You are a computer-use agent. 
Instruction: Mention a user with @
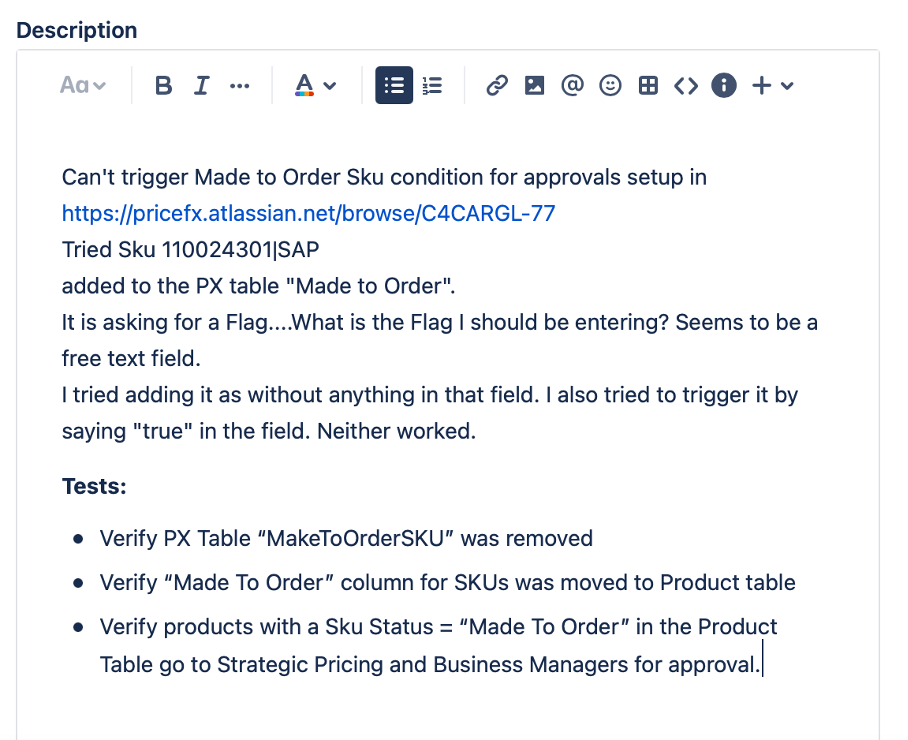coord(572,86)
